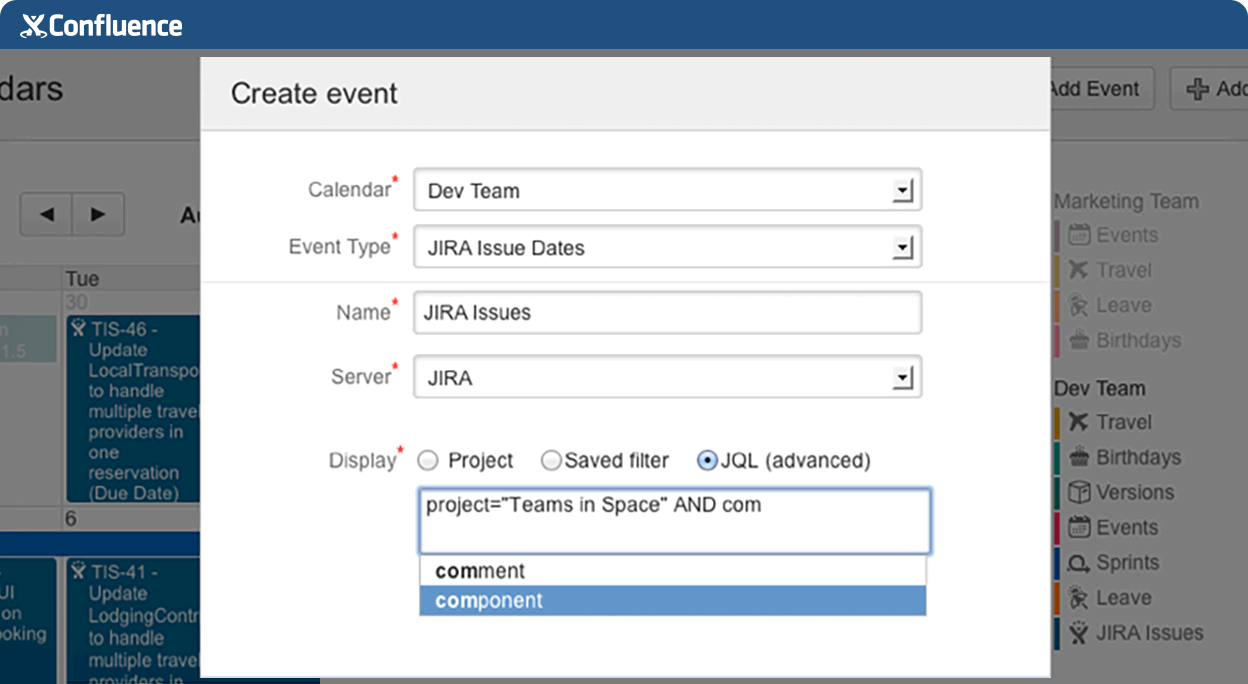Click the color bar beside Dev Team Versions

tap(1057, 492)
